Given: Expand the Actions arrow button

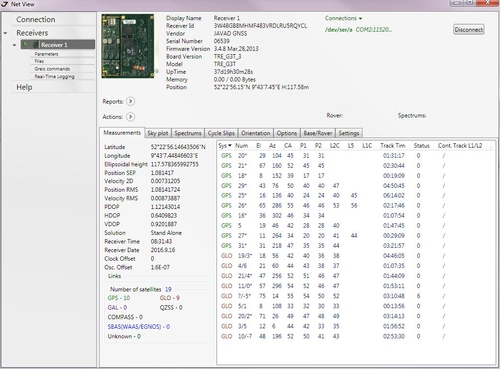Looking at the screenshot, I should [x=131, y=117].
